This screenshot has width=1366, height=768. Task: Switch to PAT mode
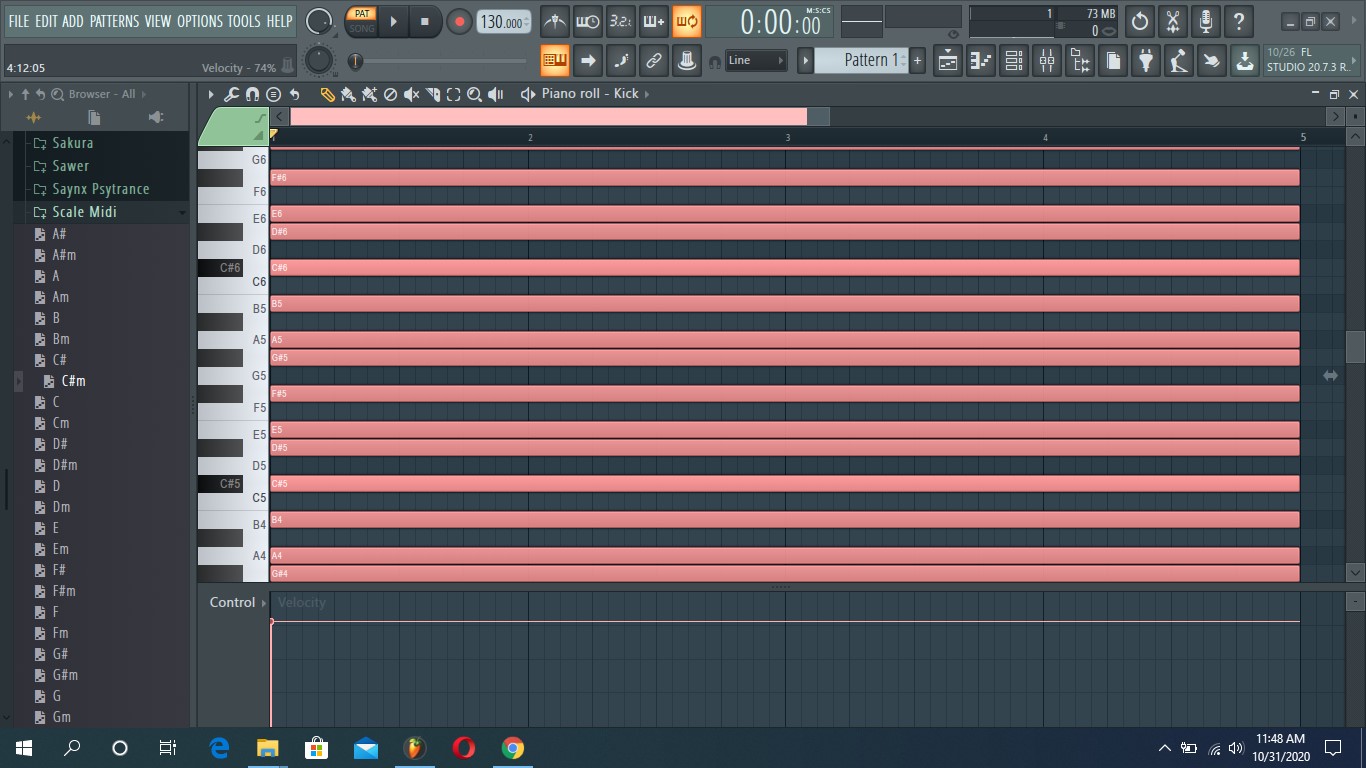click(362, 14)
